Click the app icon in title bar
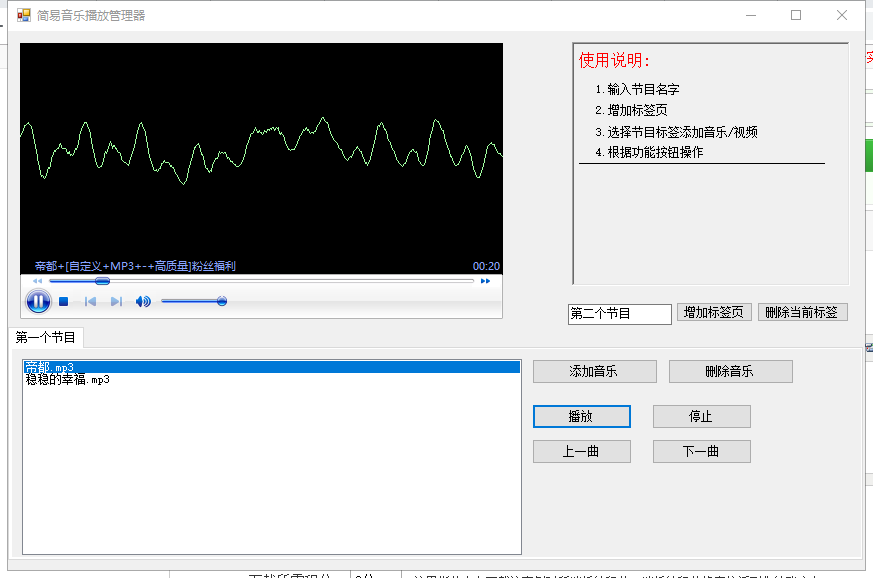Screen dimensions: 873x578 pyautogui.click(x=24, y=15)
